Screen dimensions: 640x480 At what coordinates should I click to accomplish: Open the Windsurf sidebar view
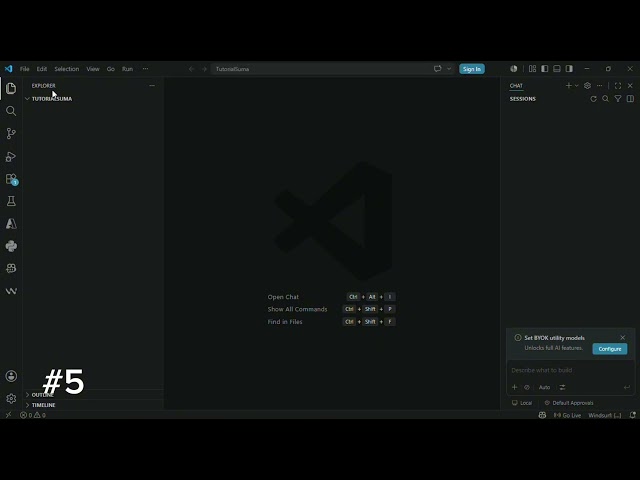point(11,291)
